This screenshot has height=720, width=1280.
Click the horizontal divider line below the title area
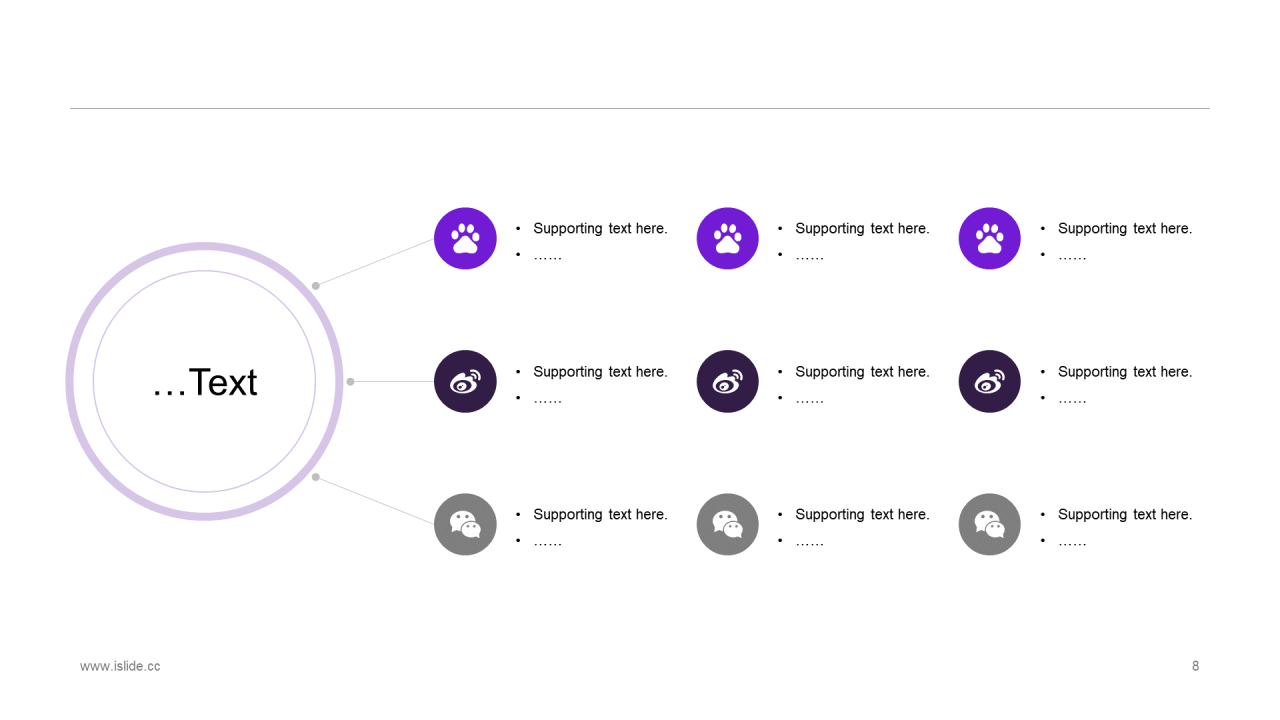(640, 108)
